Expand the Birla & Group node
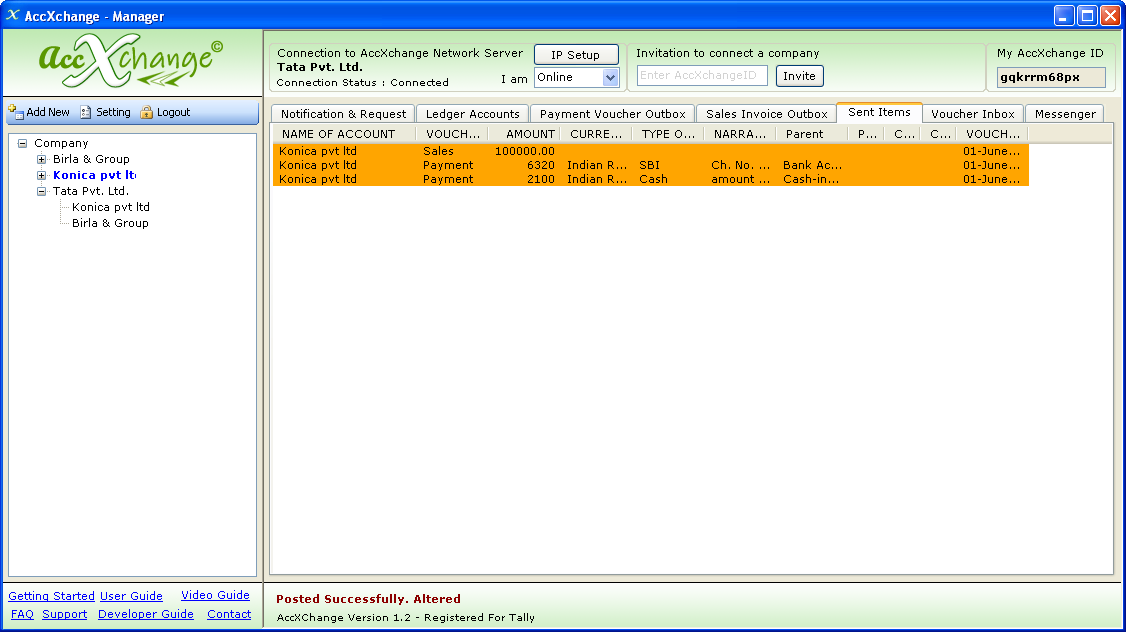Image resolution: width=1126 pixels, height=632 pixels. coord(42,159)
